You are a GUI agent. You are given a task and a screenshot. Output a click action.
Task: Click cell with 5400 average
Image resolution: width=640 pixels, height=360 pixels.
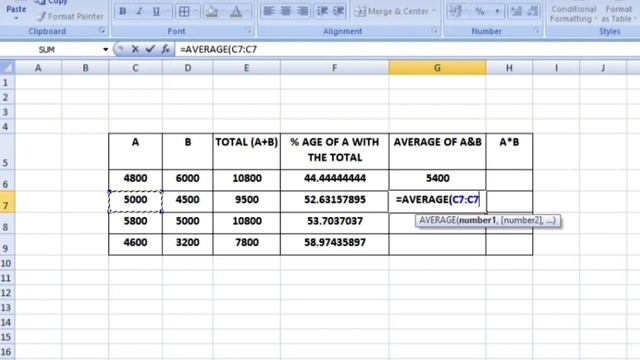click(x=438, y=180)
